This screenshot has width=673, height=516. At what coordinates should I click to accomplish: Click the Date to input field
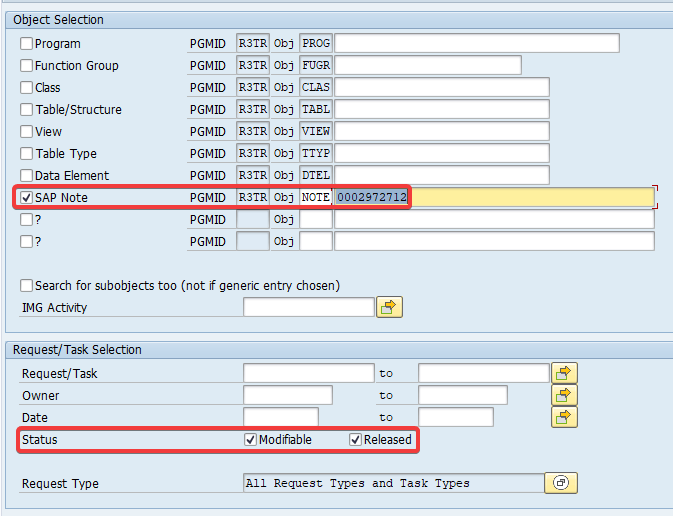point(455,417)
